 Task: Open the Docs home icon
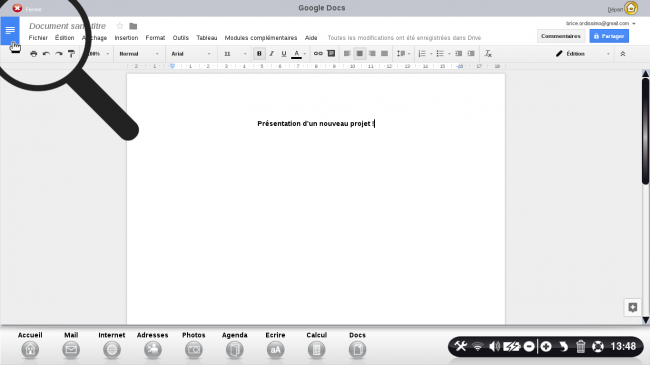coord(10,30)
